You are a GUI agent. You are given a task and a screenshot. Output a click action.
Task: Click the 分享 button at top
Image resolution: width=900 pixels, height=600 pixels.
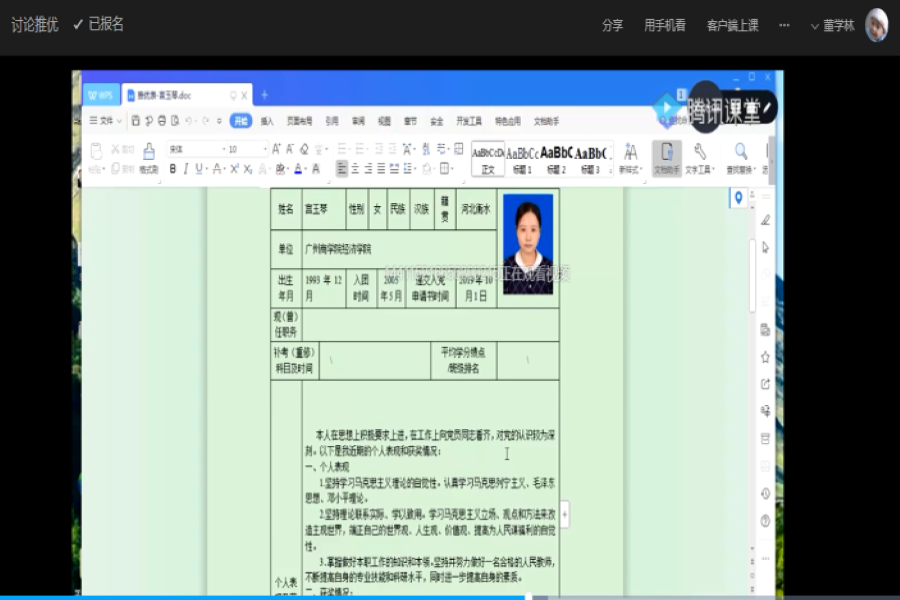pyautogui.click(x=611, y=25)
